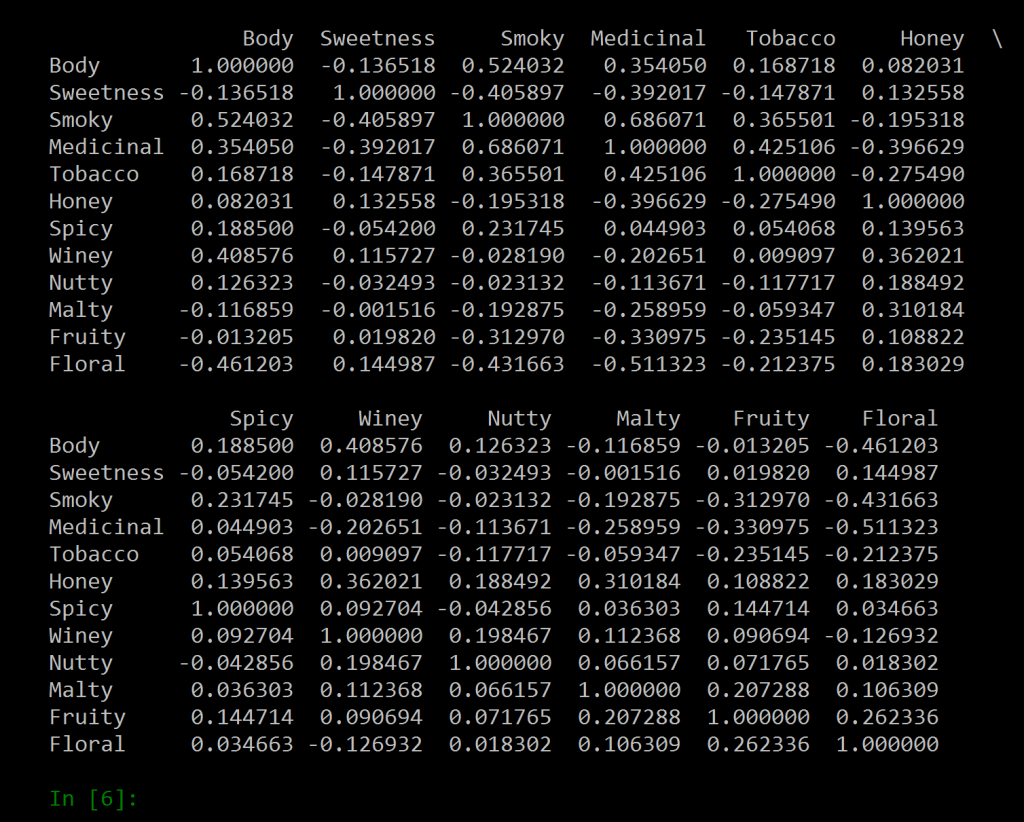Click the line-continuation backslash after Honey header
Viewport: 1024px width, 822px height.
(997, 39)
